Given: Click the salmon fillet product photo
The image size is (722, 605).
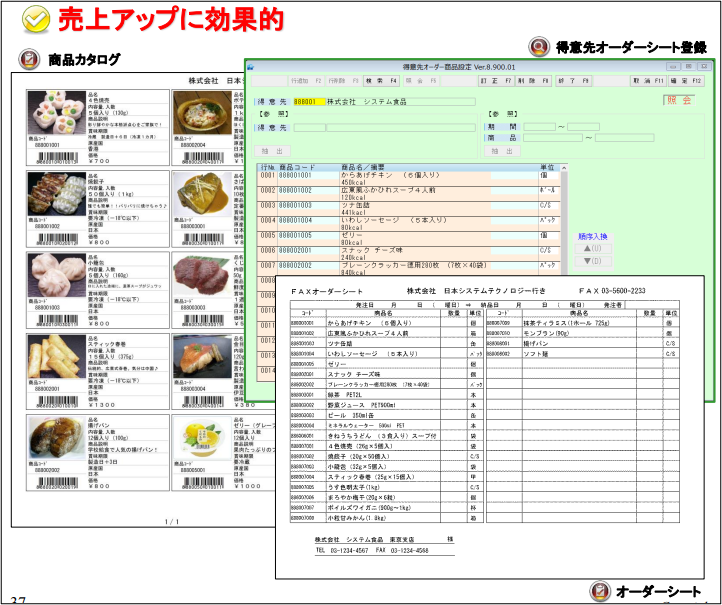Looking at the screenshot, I should pyautogui.click(x=202, y=356).
